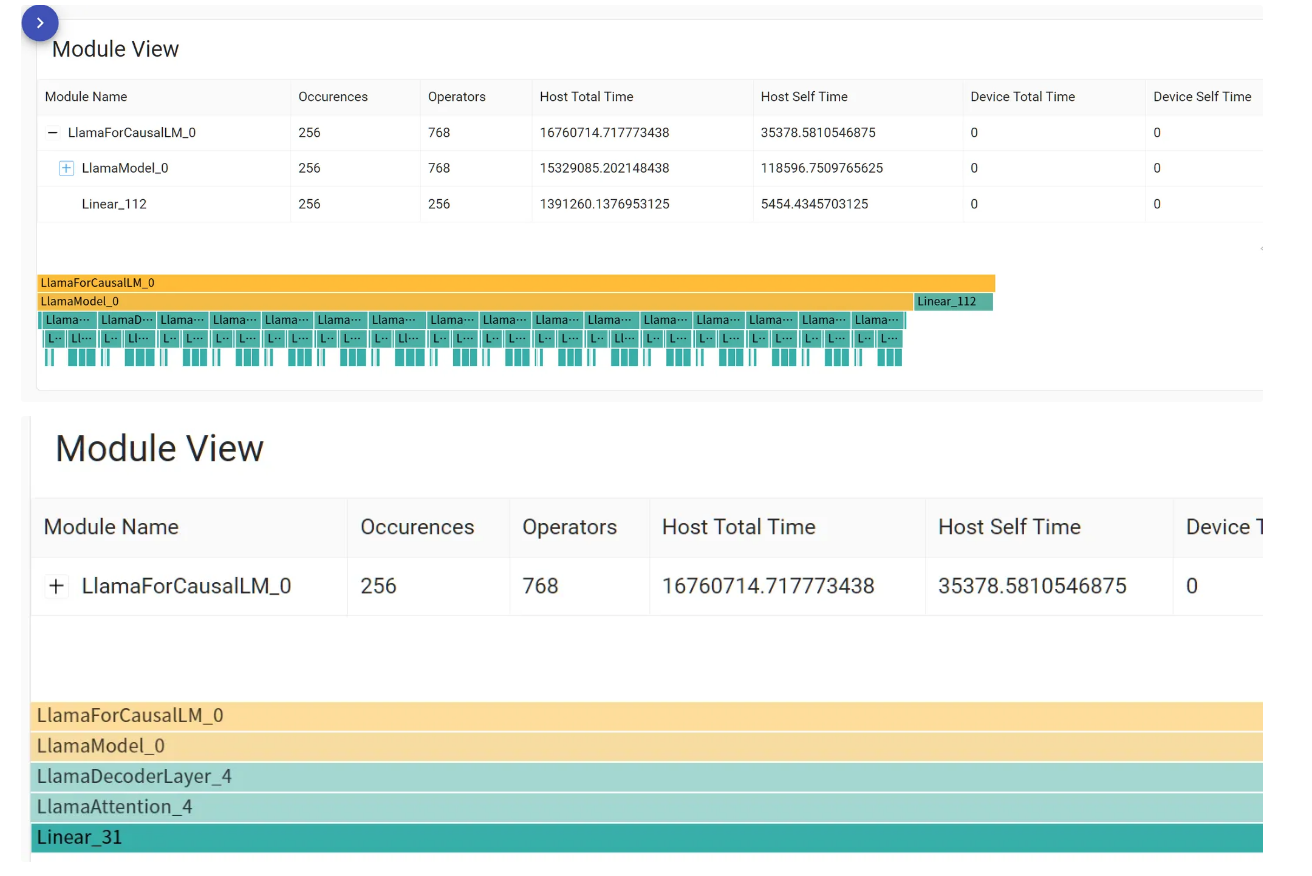Expand the LlamaModel_0 row with plus icon
The height and width of the screenshot is (876, 1312).
coord(66,168)
